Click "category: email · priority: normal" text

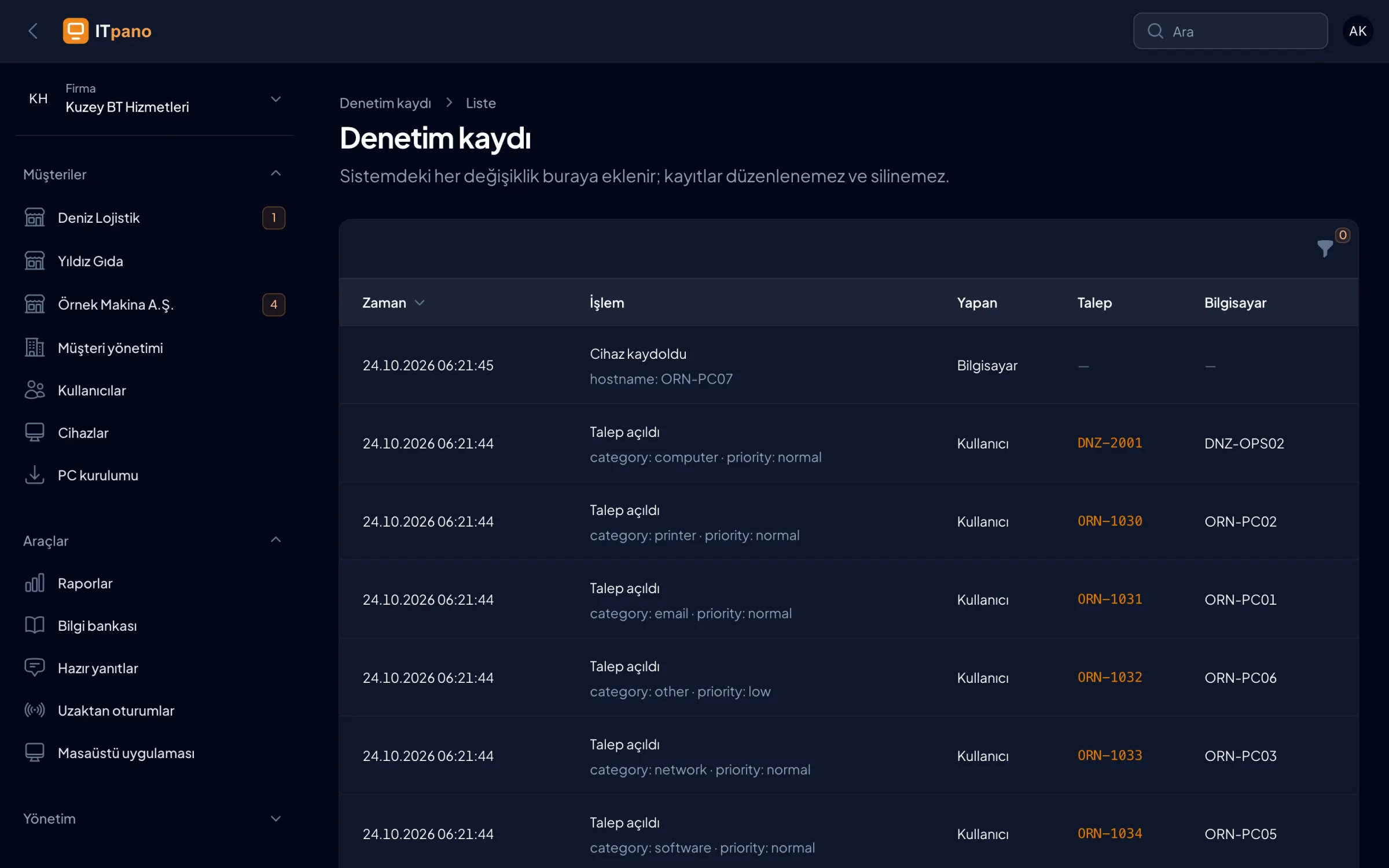pos(690,613)
